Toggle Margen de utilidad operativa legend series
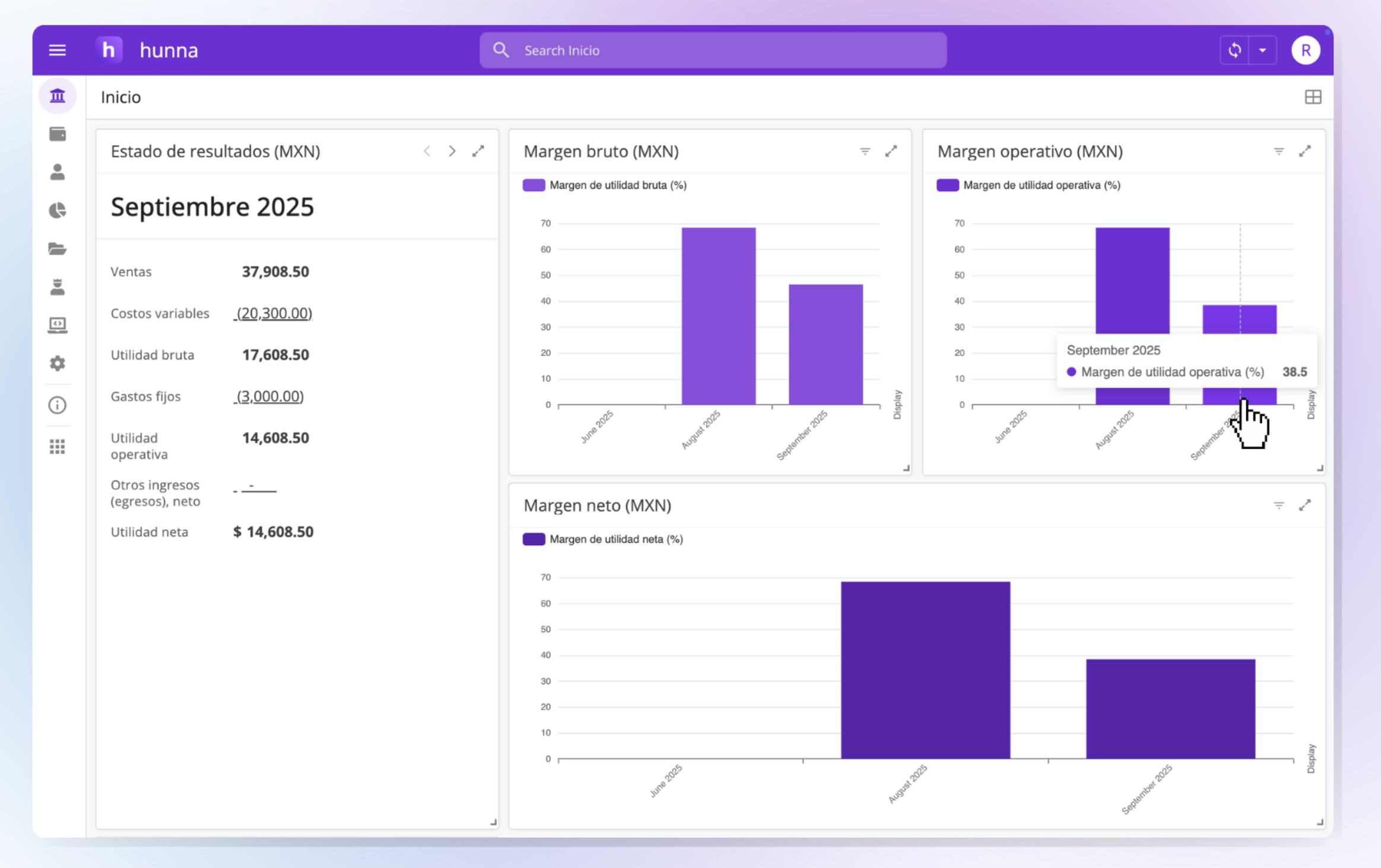 [1028, 185]
